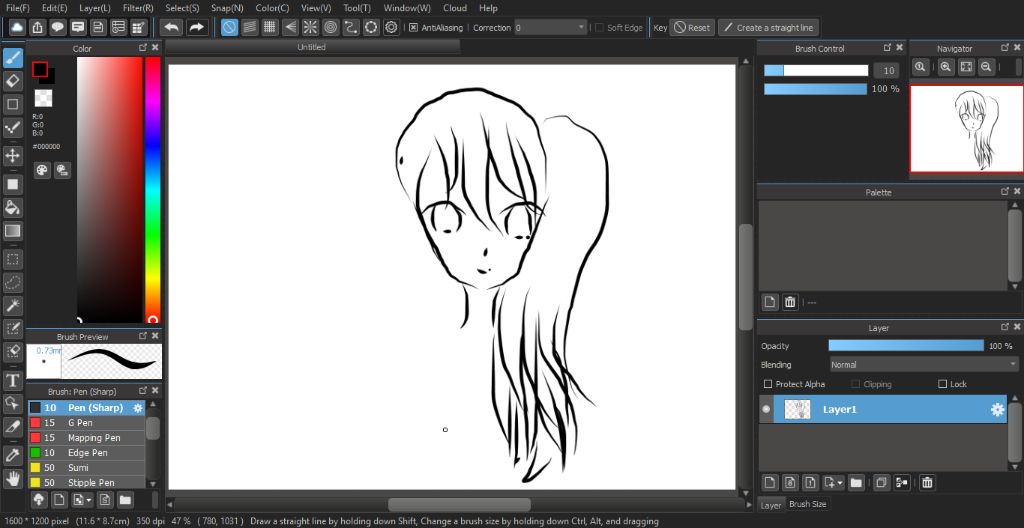The height and width of the screenshot is (528, 1024).
Task: Click the Undo arrow in toolbar
Action: pos(172,27)
